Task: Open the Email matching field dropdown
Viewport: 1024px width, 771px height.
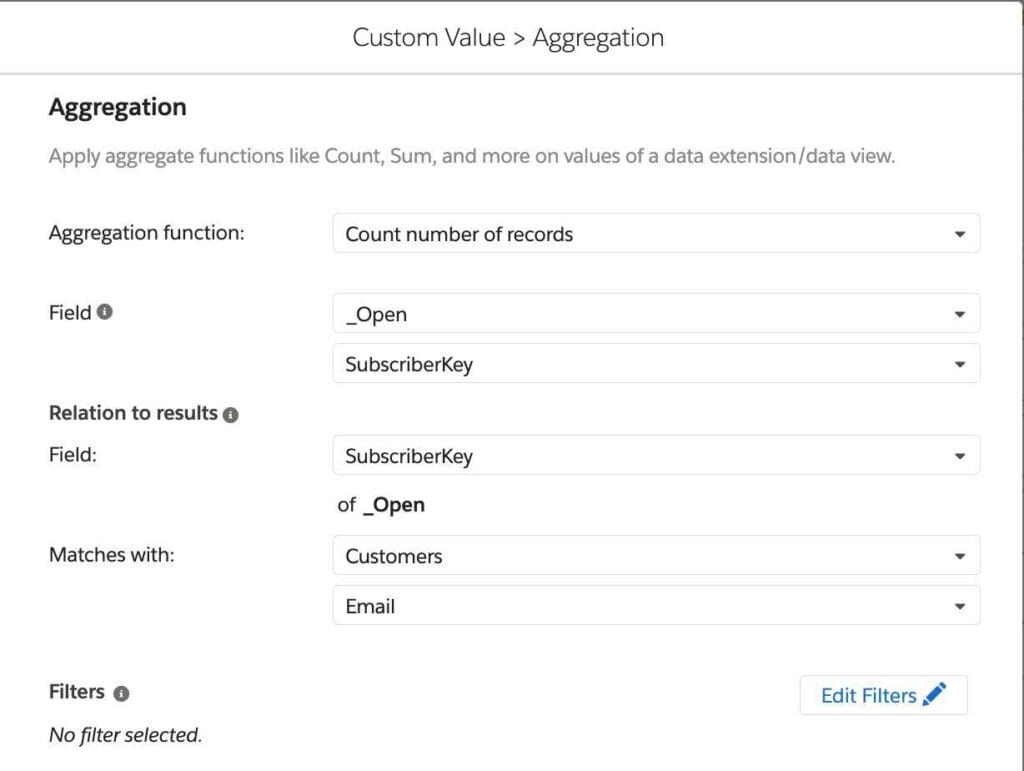Action: 656,605
